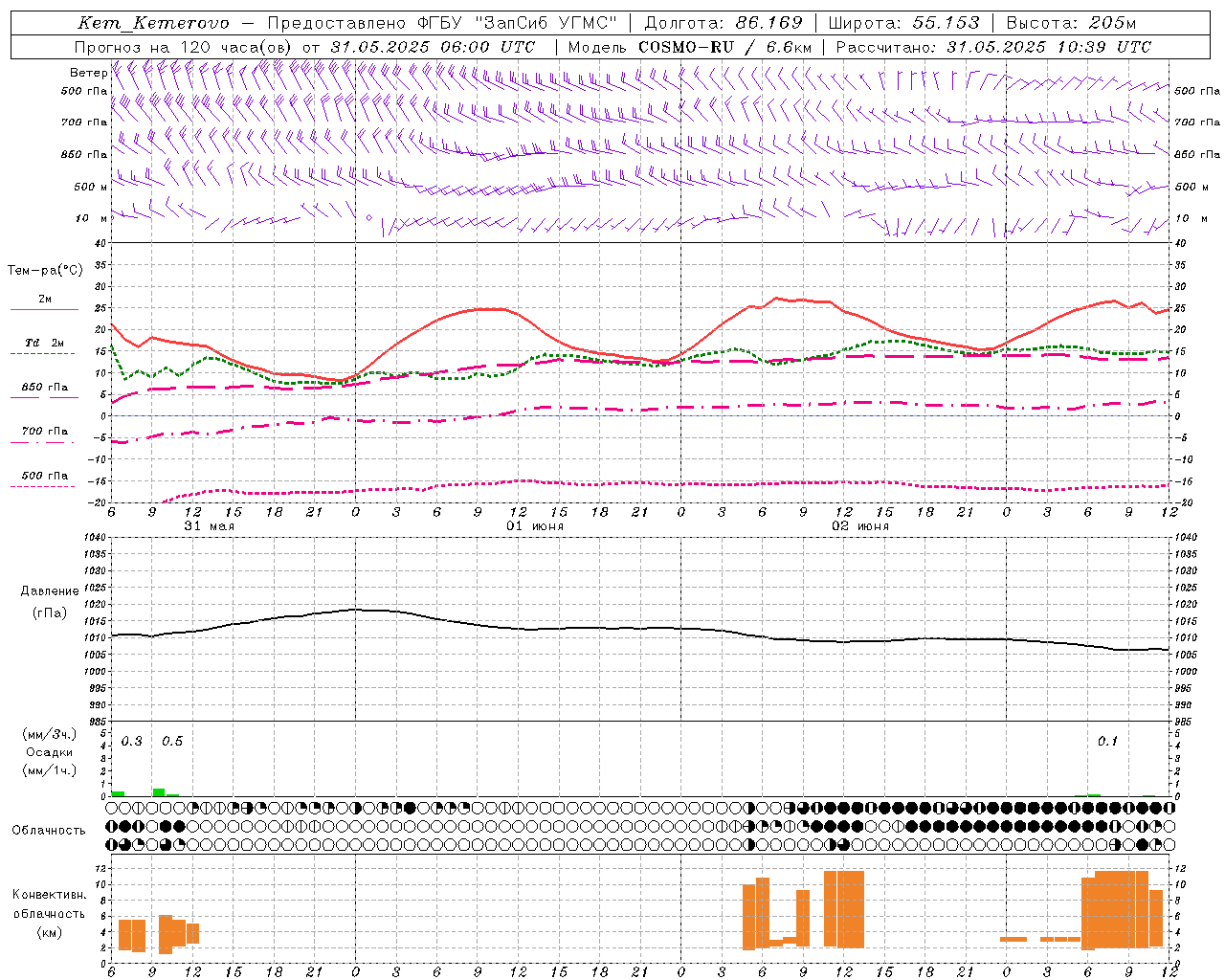Image resolution: width=1225 pixels, height=980 pixels.
Task: Click the 0.1 precipitation amount value
Action: 1107,742
